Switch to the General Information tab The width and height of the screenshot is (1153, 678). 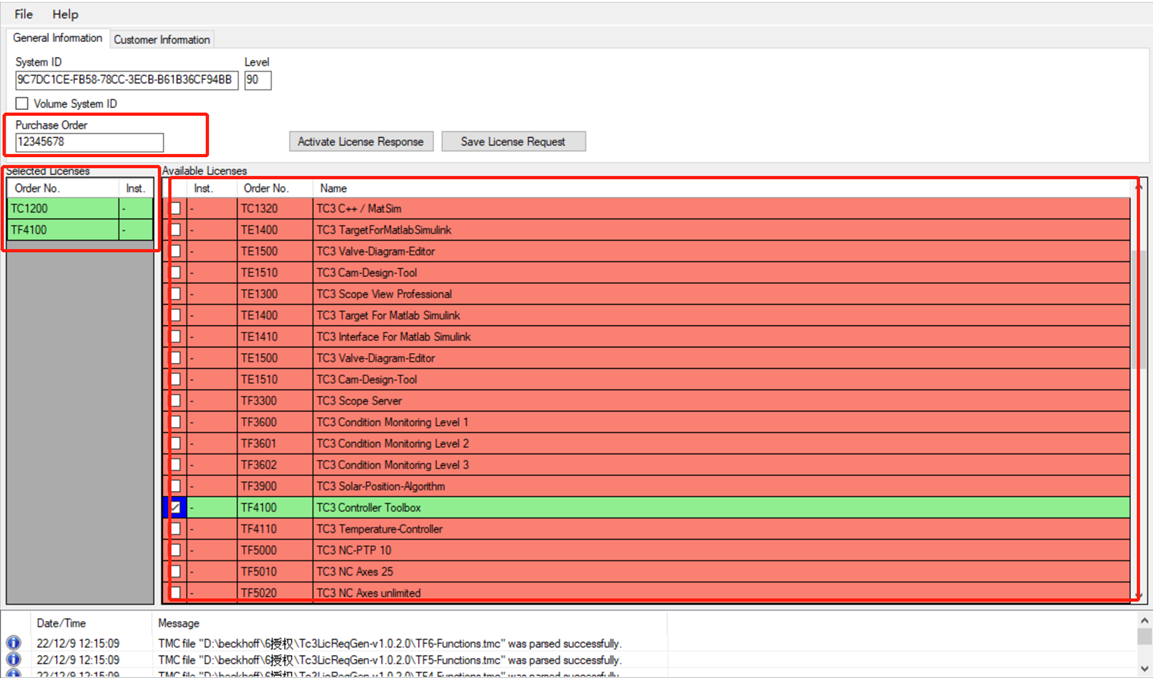57,38
